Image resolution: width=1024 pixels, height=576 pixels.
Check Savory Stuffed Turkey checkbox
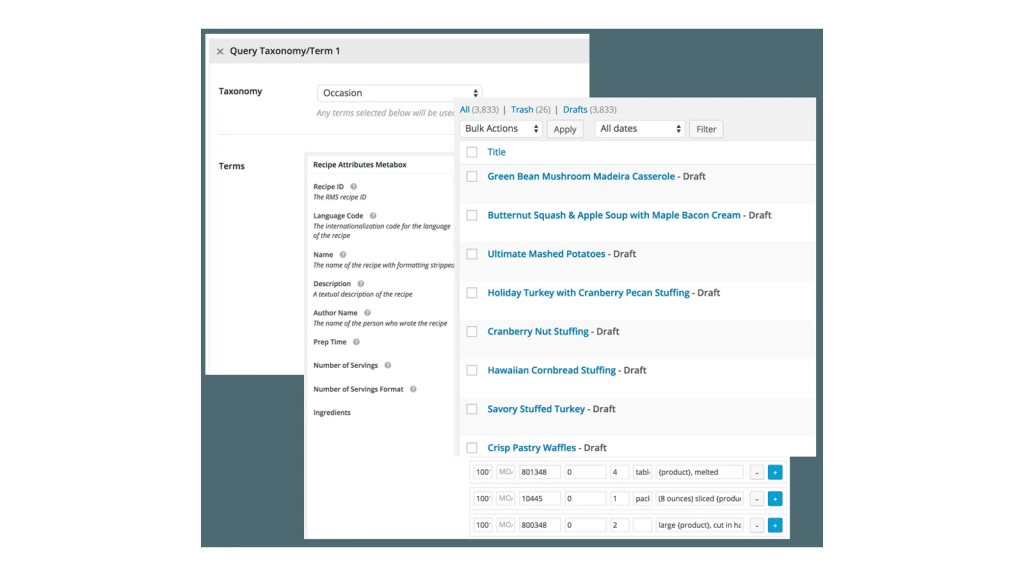click(x=472, y=409)
